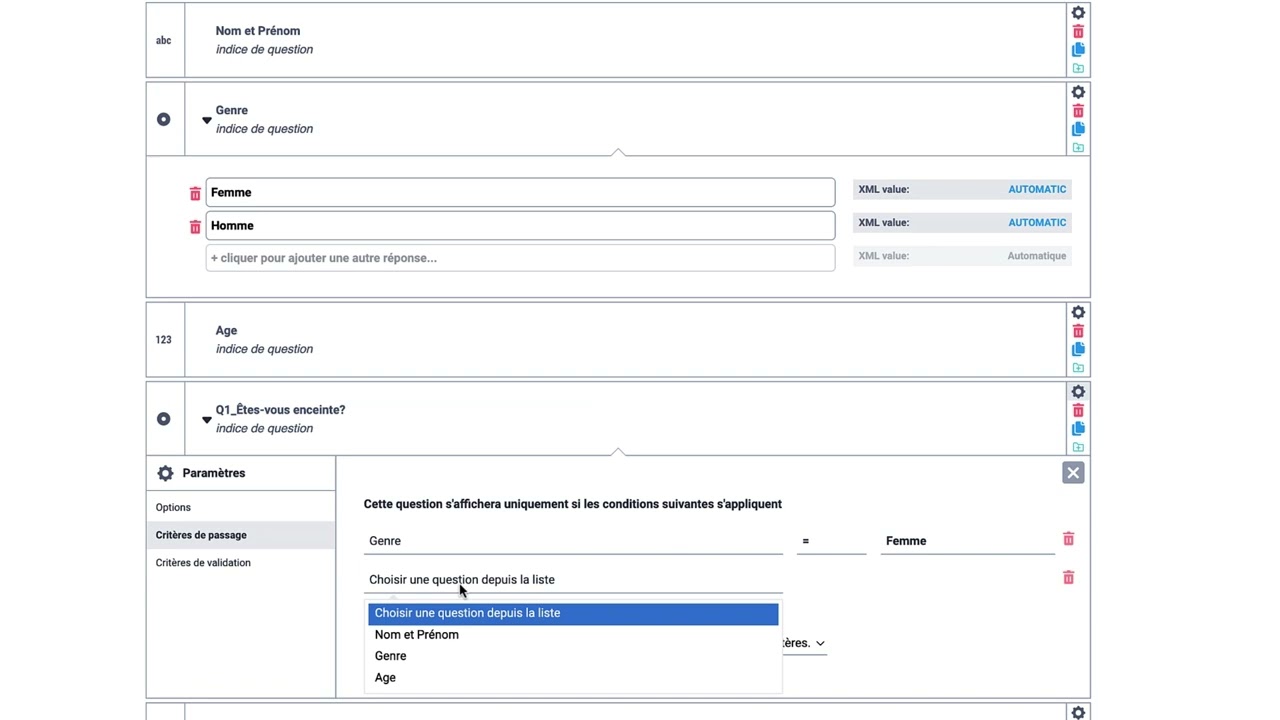Close the Paramètres settings panel
Screen dimensions: 1280x720
[1073, 473]
